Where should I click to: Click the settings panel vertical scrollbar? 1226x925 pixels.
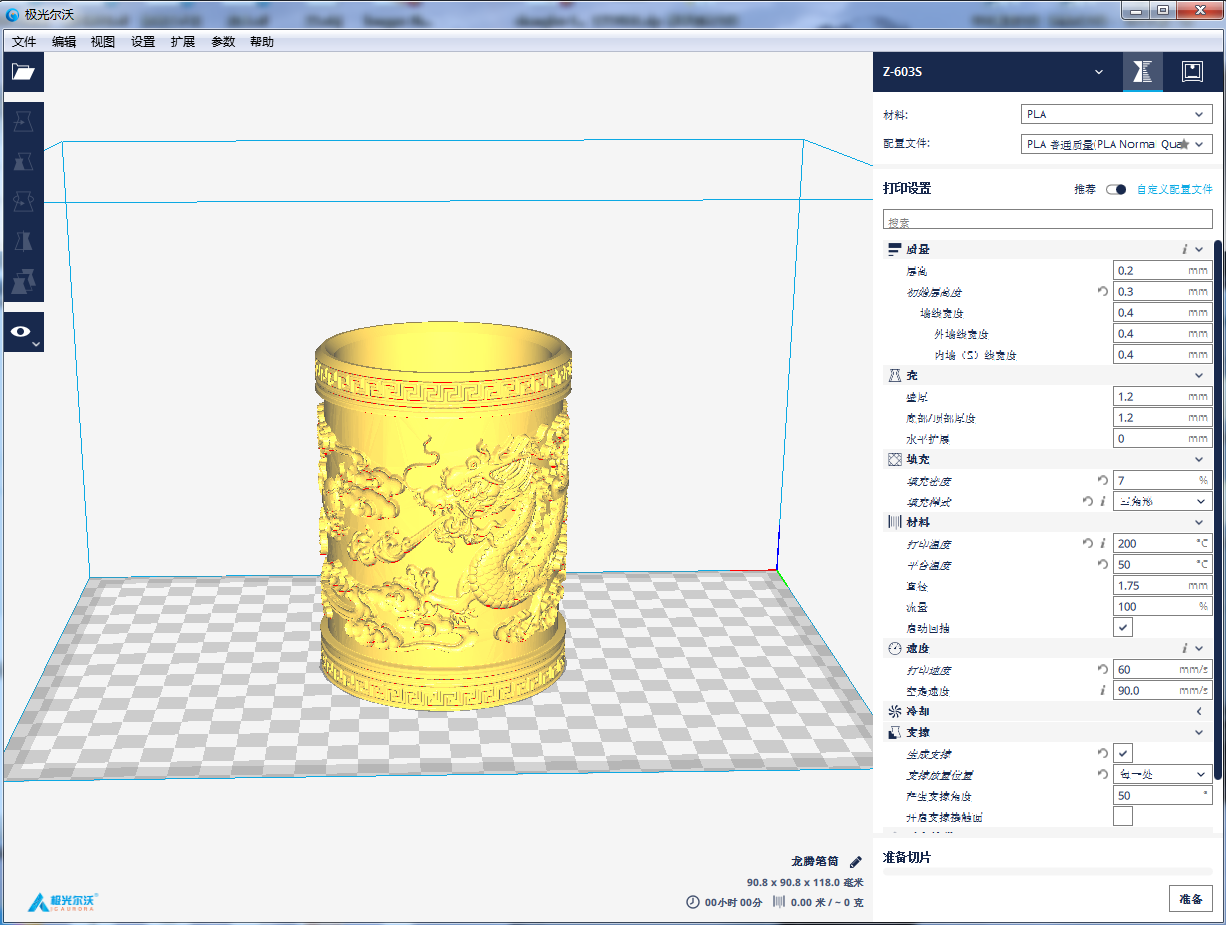[1217, 500]
